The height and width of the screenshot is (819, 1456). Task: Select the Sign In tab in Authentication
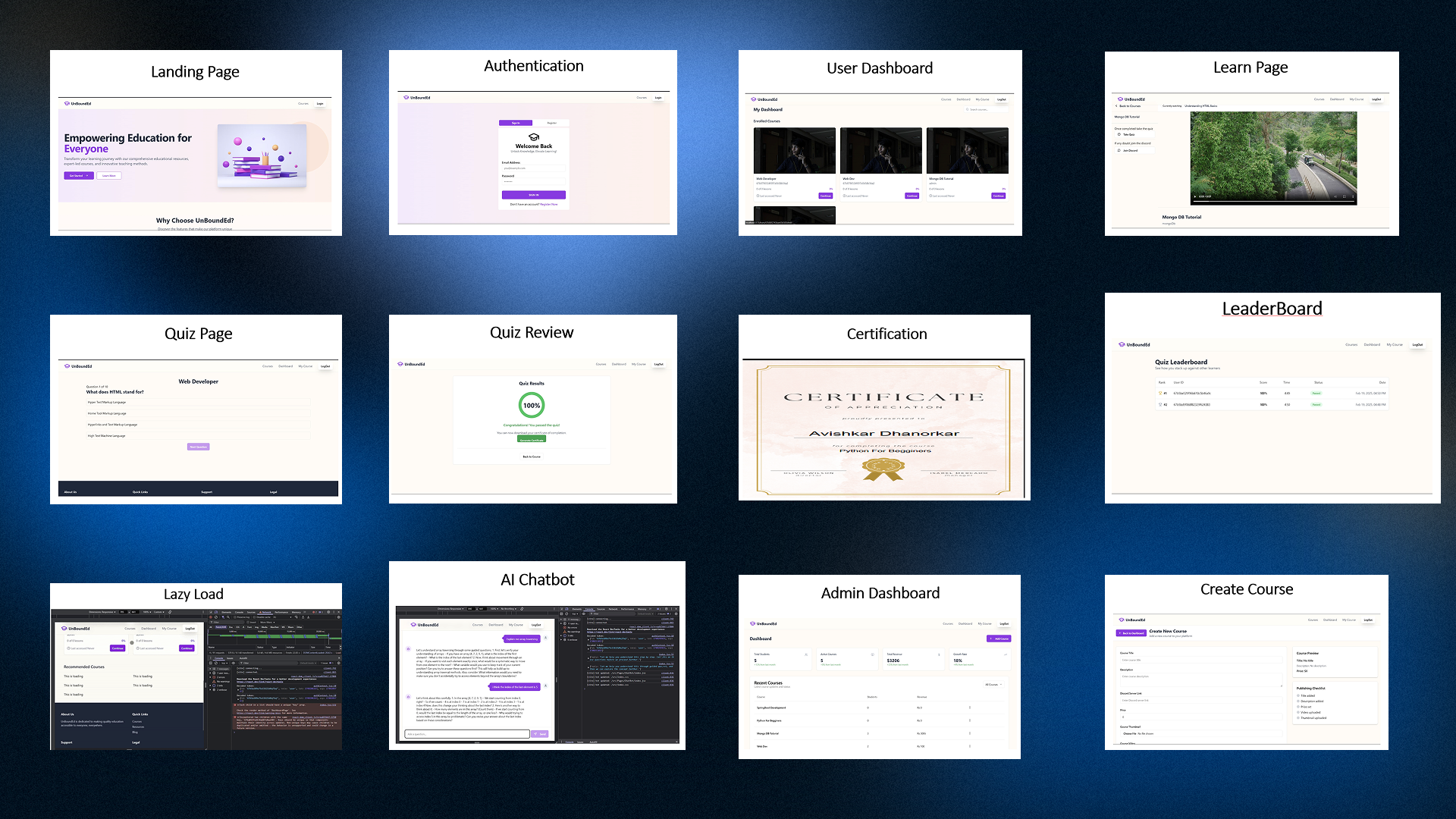(516, 122)
